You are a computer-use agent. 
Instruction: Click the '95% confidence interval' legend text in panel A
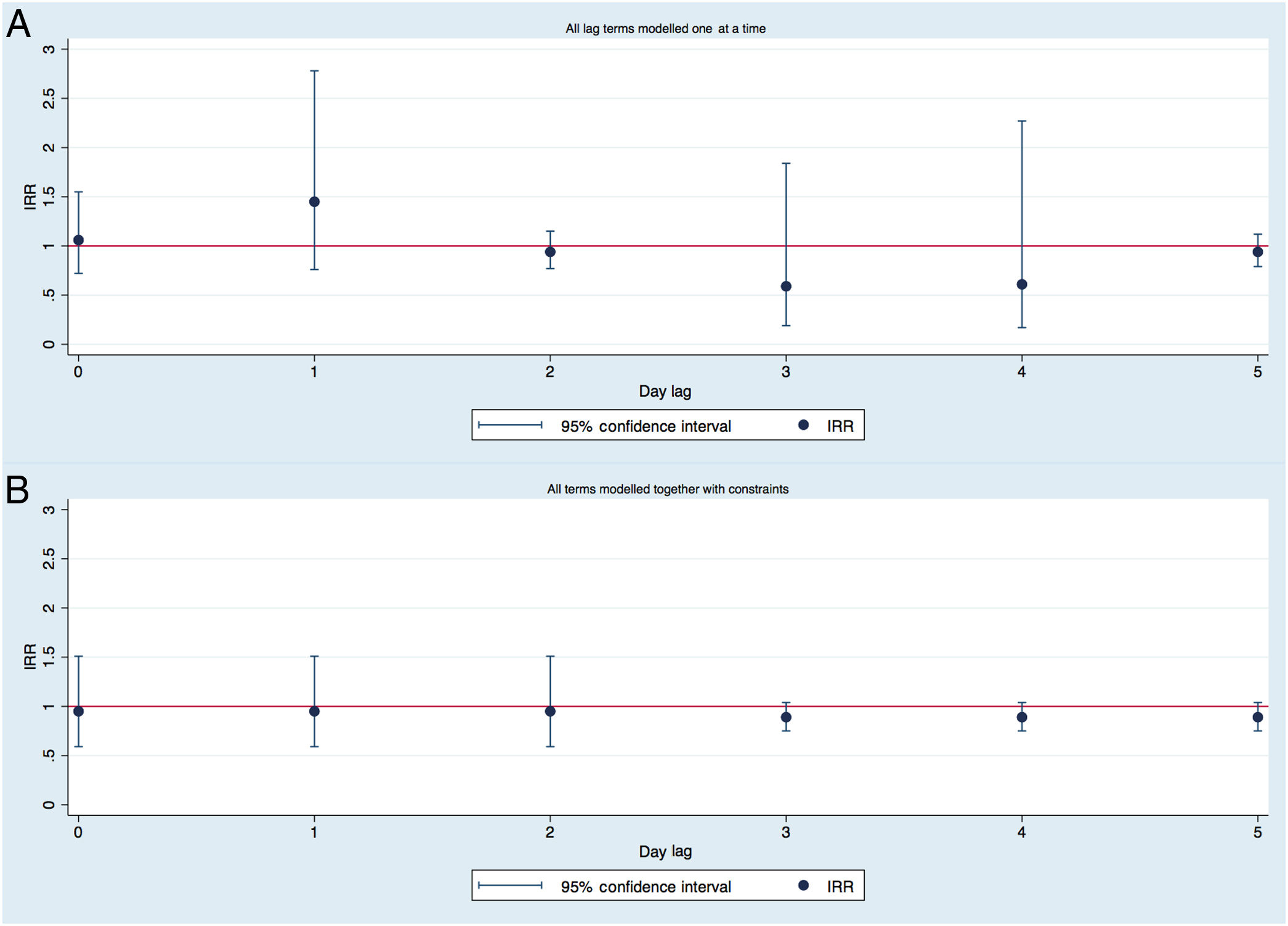point(646,426)
